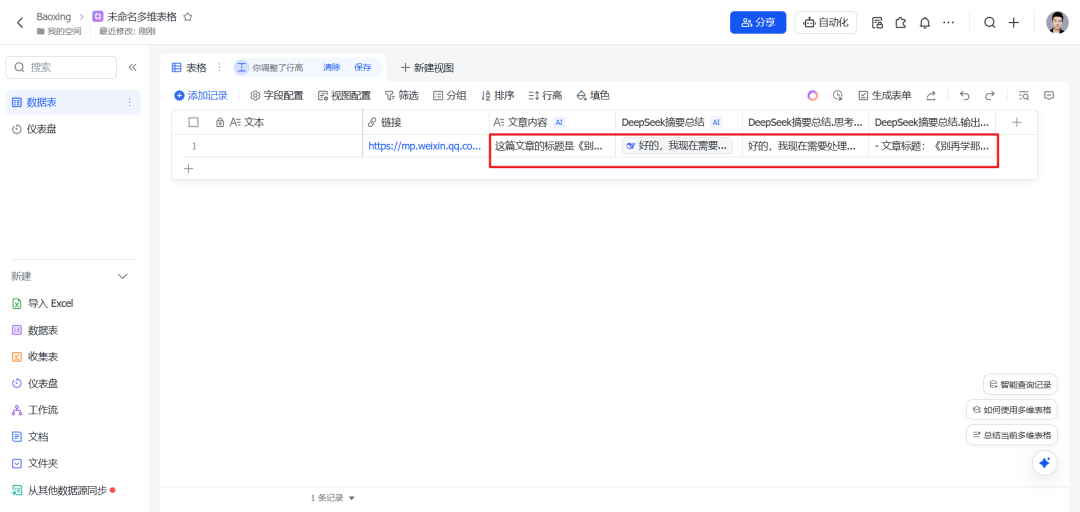Open the 填色 fill color tool
This screenshot has height=512, width=1080.
[592, 96]
